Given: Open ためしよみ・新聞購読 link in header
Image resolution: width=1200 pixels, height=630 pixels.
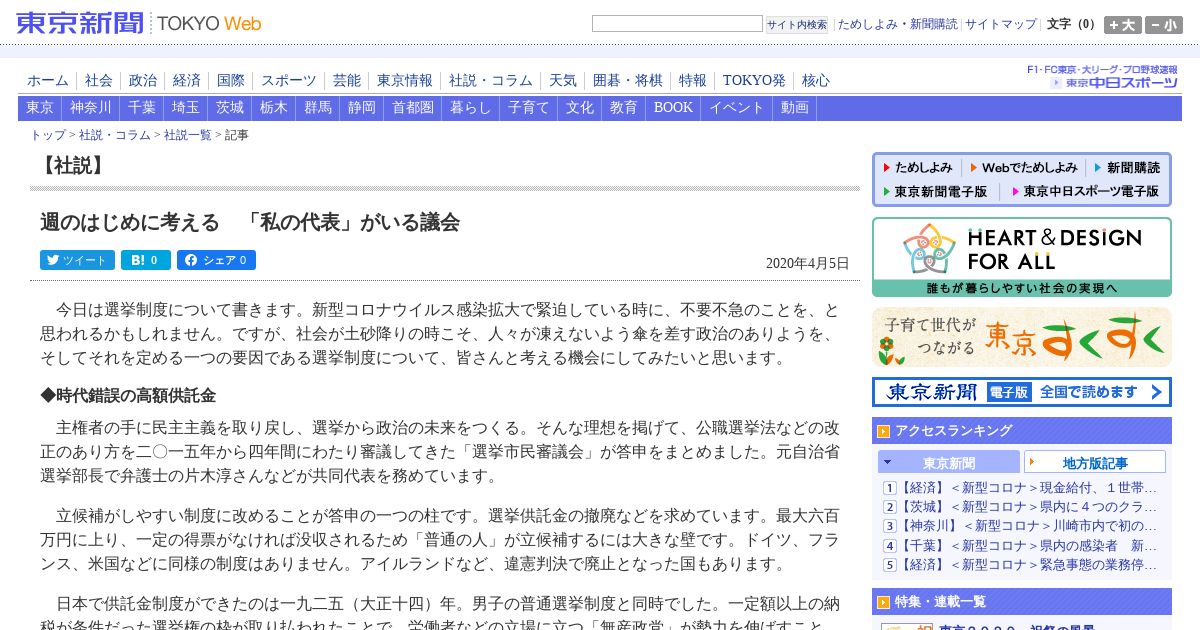Looking at the screenshot, I should tap(897, 24).
